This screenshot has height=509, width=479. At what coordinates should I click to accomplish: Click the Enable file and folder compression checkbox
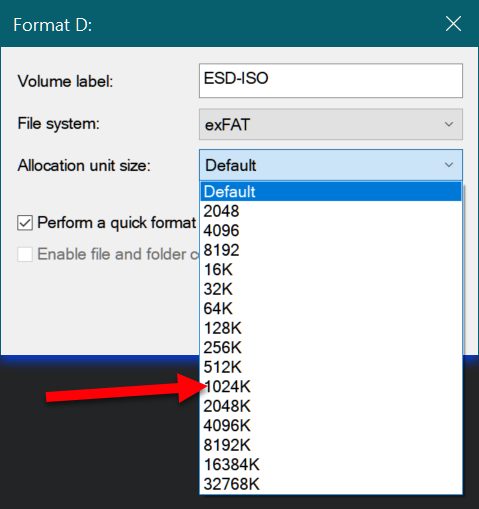[25, 254]
